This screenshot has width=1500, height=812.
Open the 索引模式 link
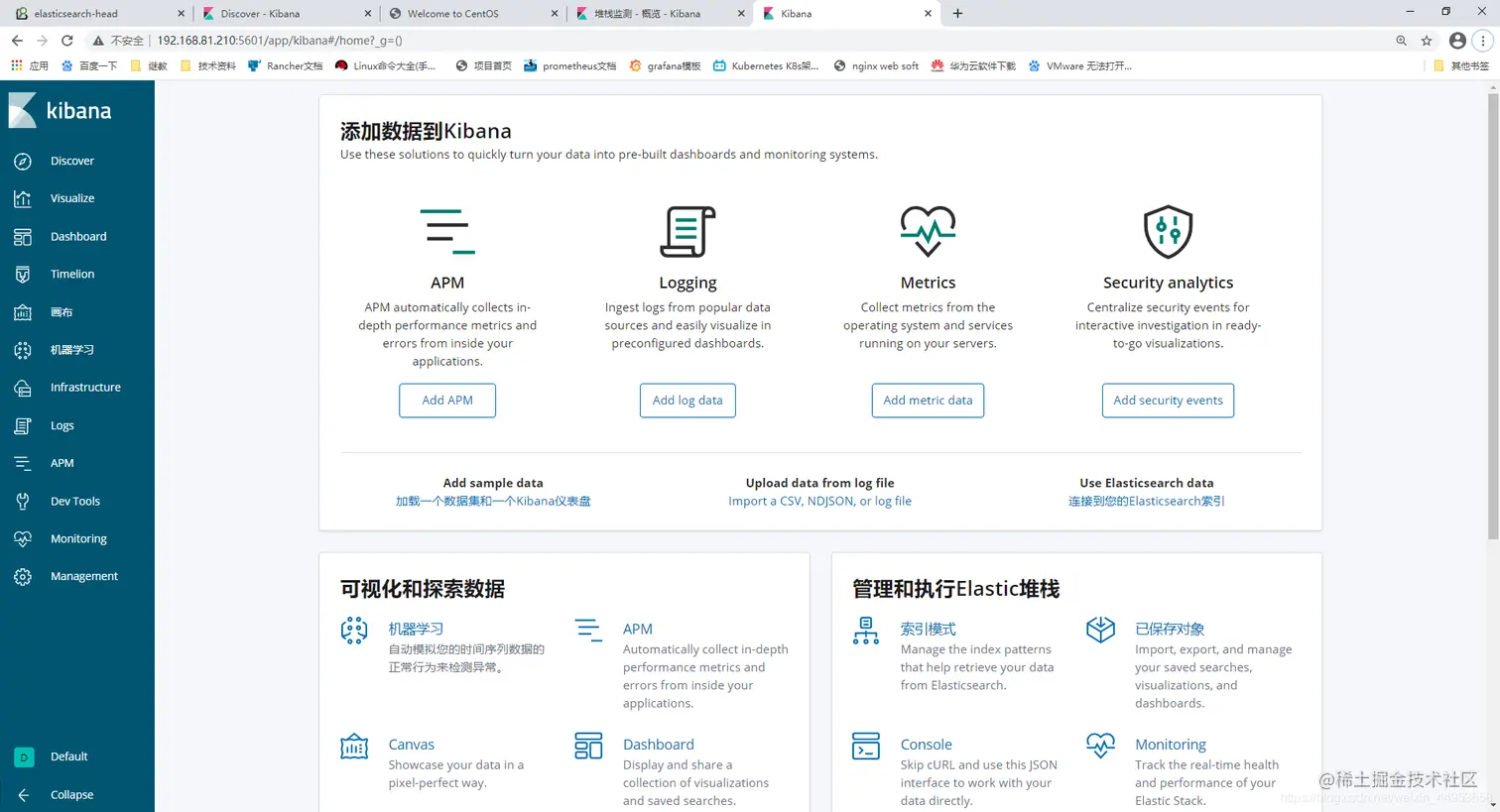pos(928,630)
